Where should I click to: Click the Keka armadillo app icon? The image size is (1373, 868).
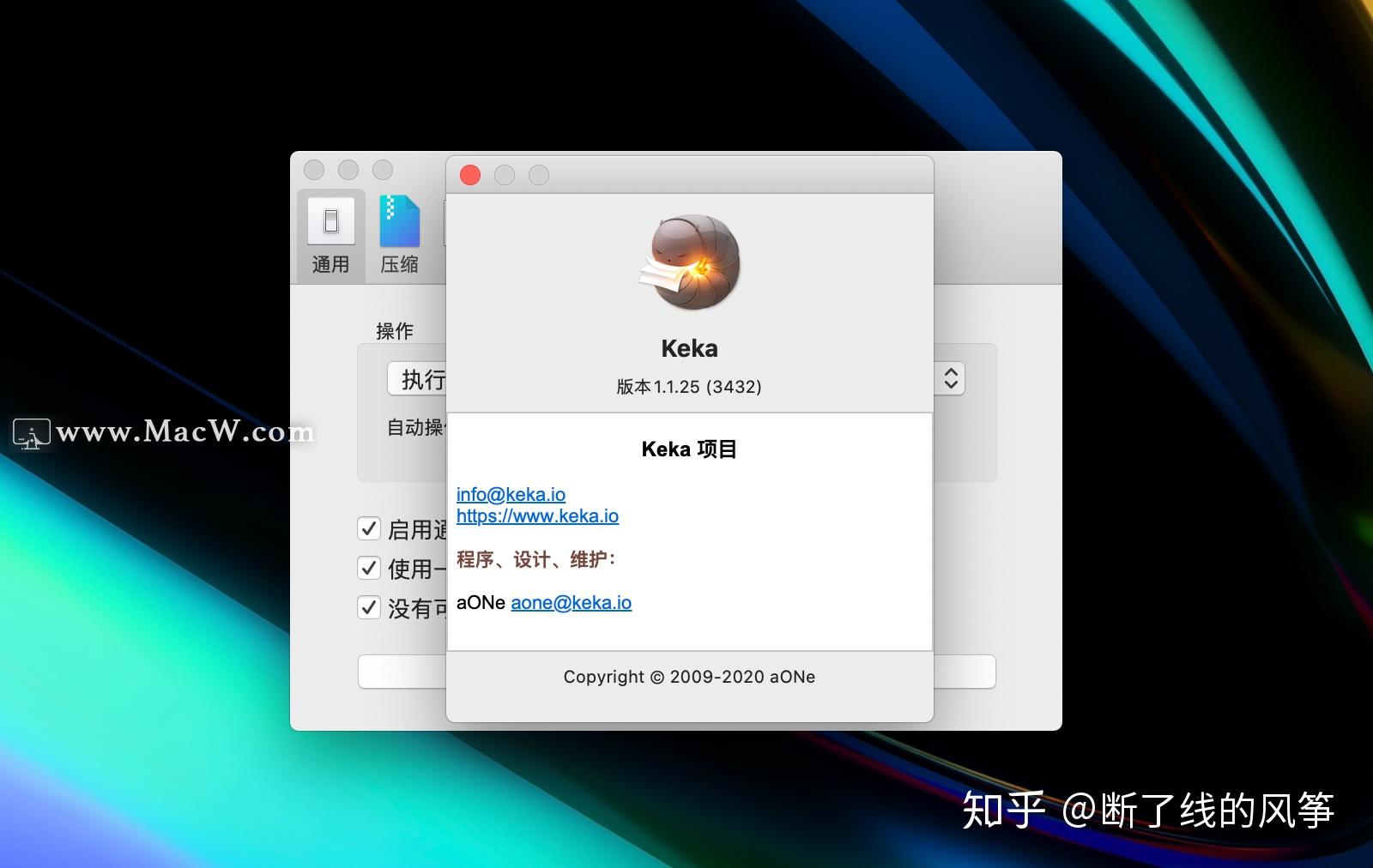[x=690, y=262]
